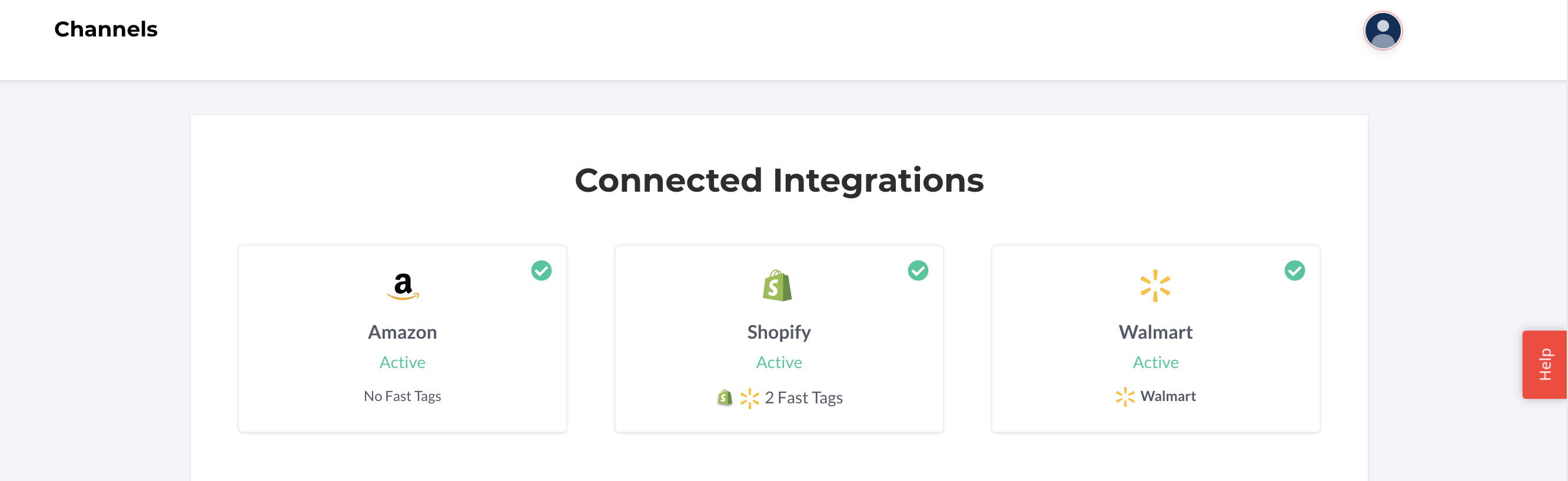Click Amazon's Active status text
Viewport: 1568px width, 481px height.
(403, 362)
